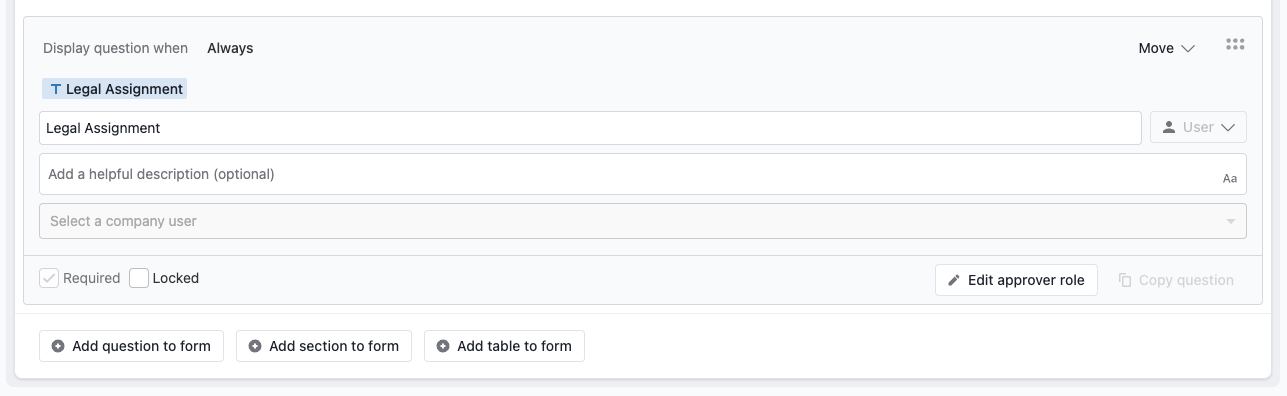
Task: Click plus icon on Add table to form
Action: click(x=443, y=346)
